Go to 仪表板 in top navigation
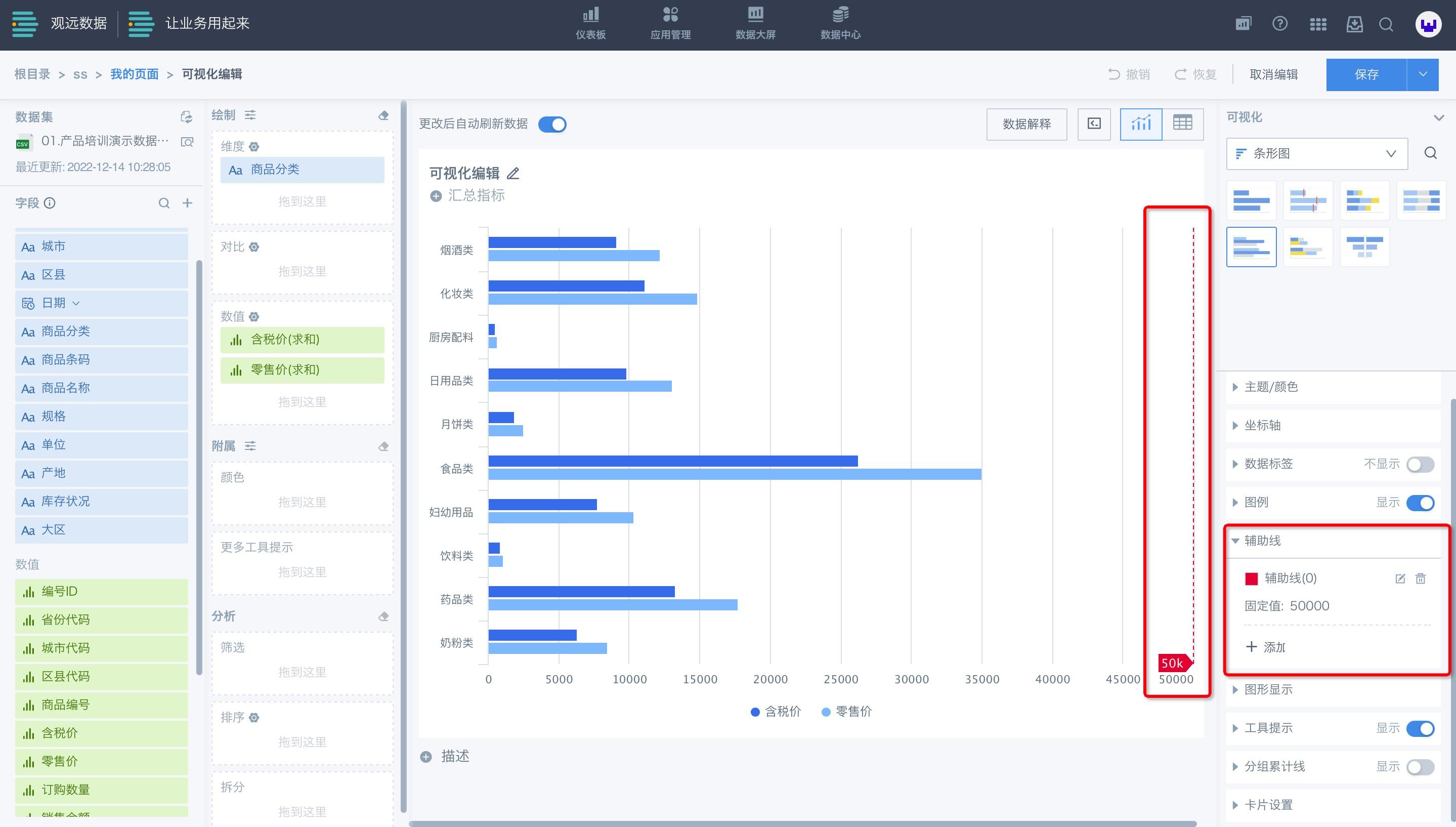 pyautogui.click(x=590, y=23)
